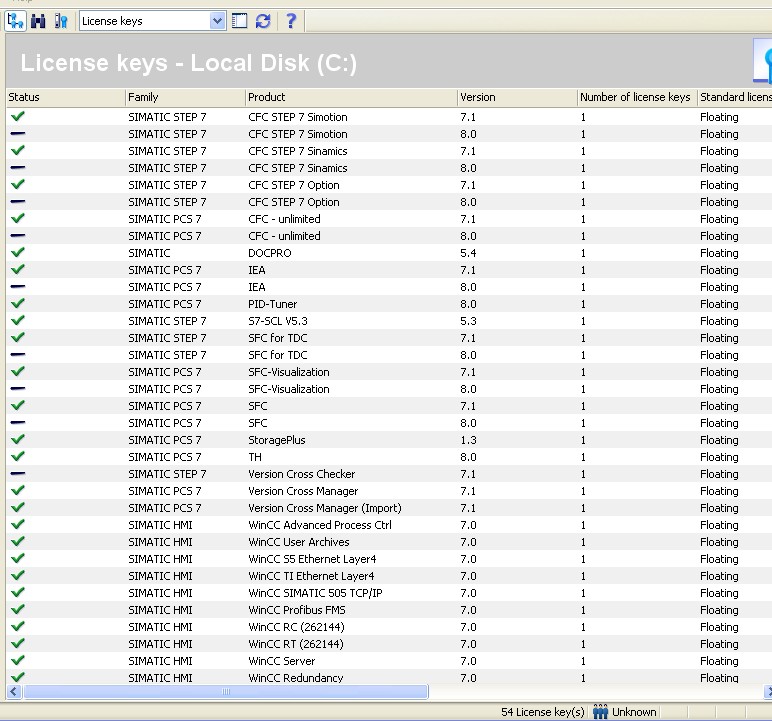Click checkmark status of the TH row
This screenshot has height=721, width=772.
click(18, 457)
